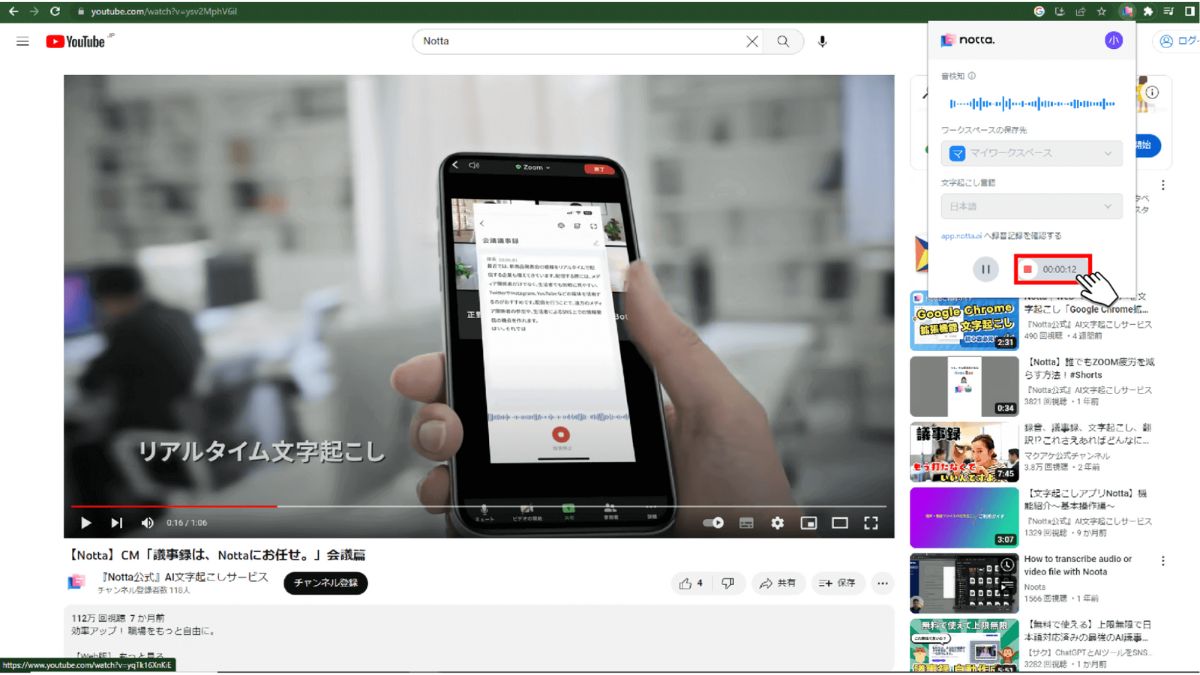Toggle subtitles in the player

(x=746, y=522)
